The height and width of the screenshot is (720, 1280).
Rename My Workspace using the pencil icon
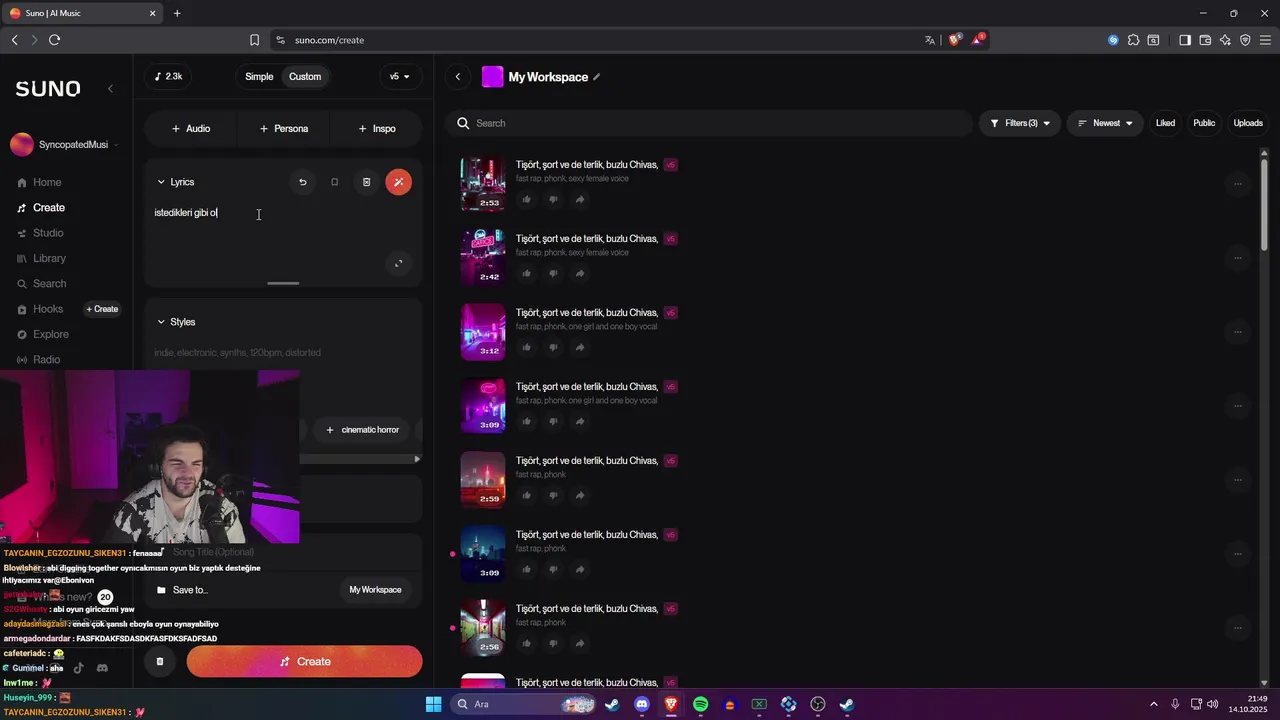pos(597,77)
